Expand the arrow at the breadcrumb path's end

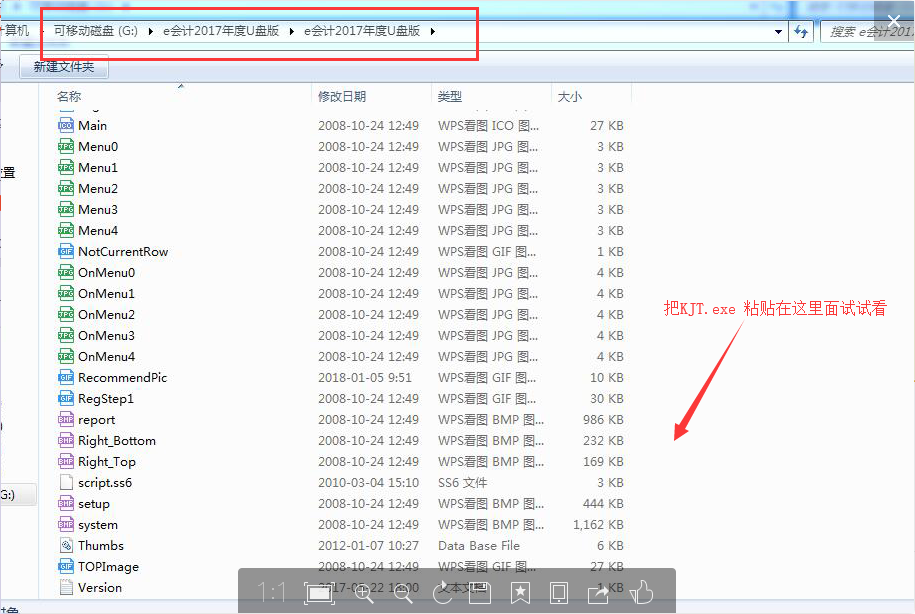click(432, 32)
